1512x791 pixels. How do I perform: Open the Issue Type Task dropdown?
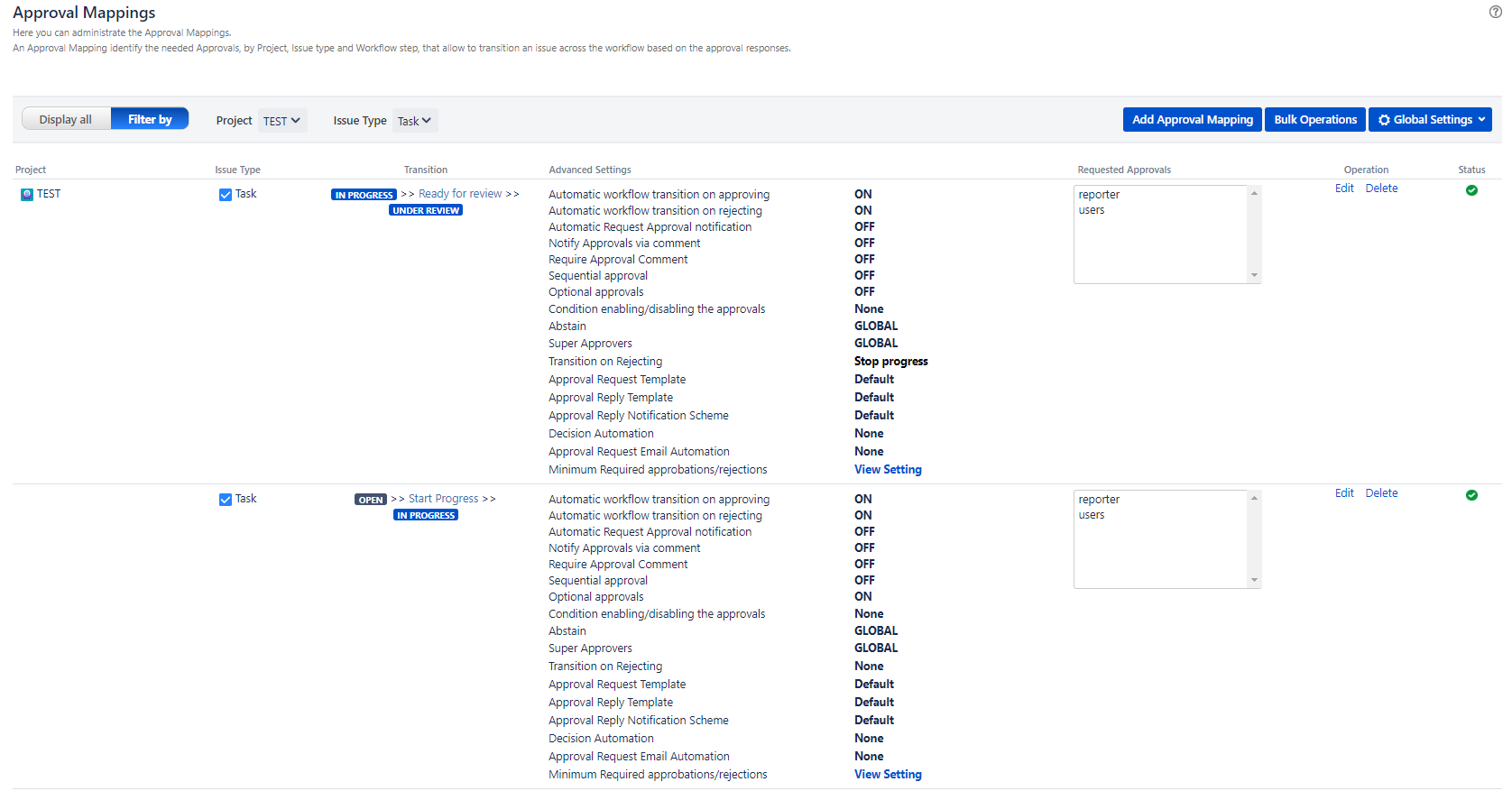point(414,121)
